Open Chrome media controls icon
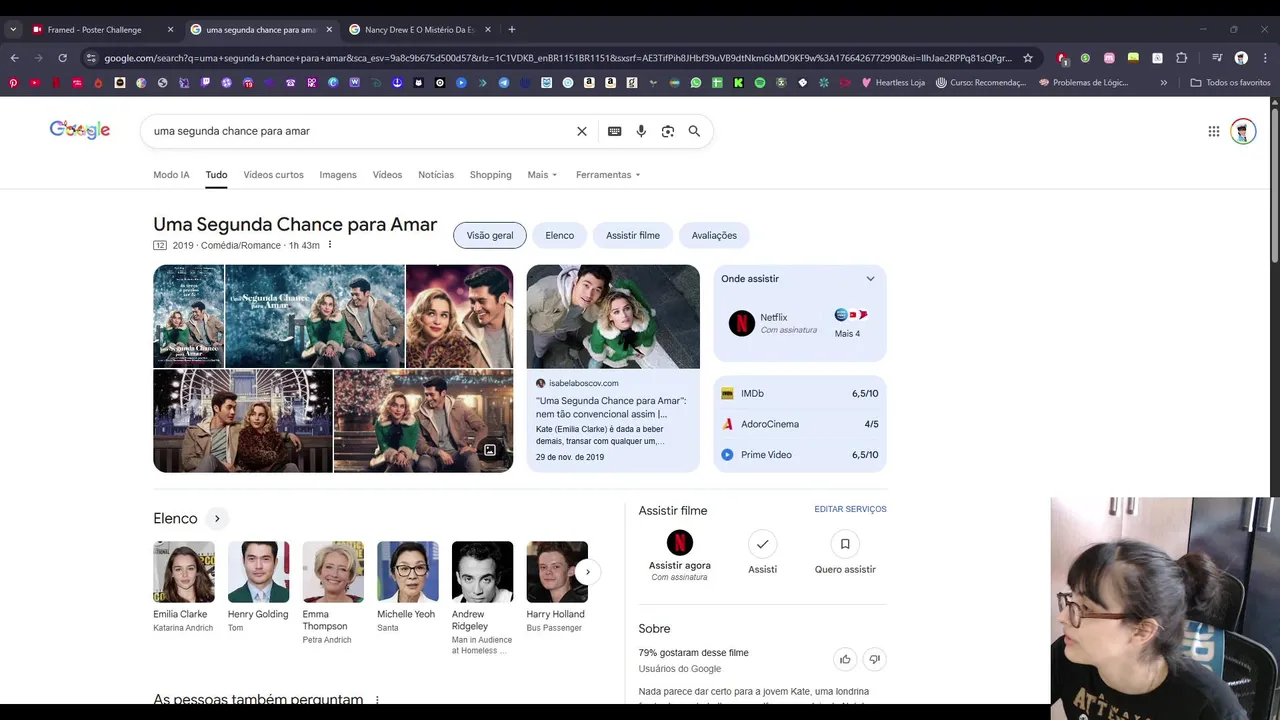 (x=1217, y=58)
